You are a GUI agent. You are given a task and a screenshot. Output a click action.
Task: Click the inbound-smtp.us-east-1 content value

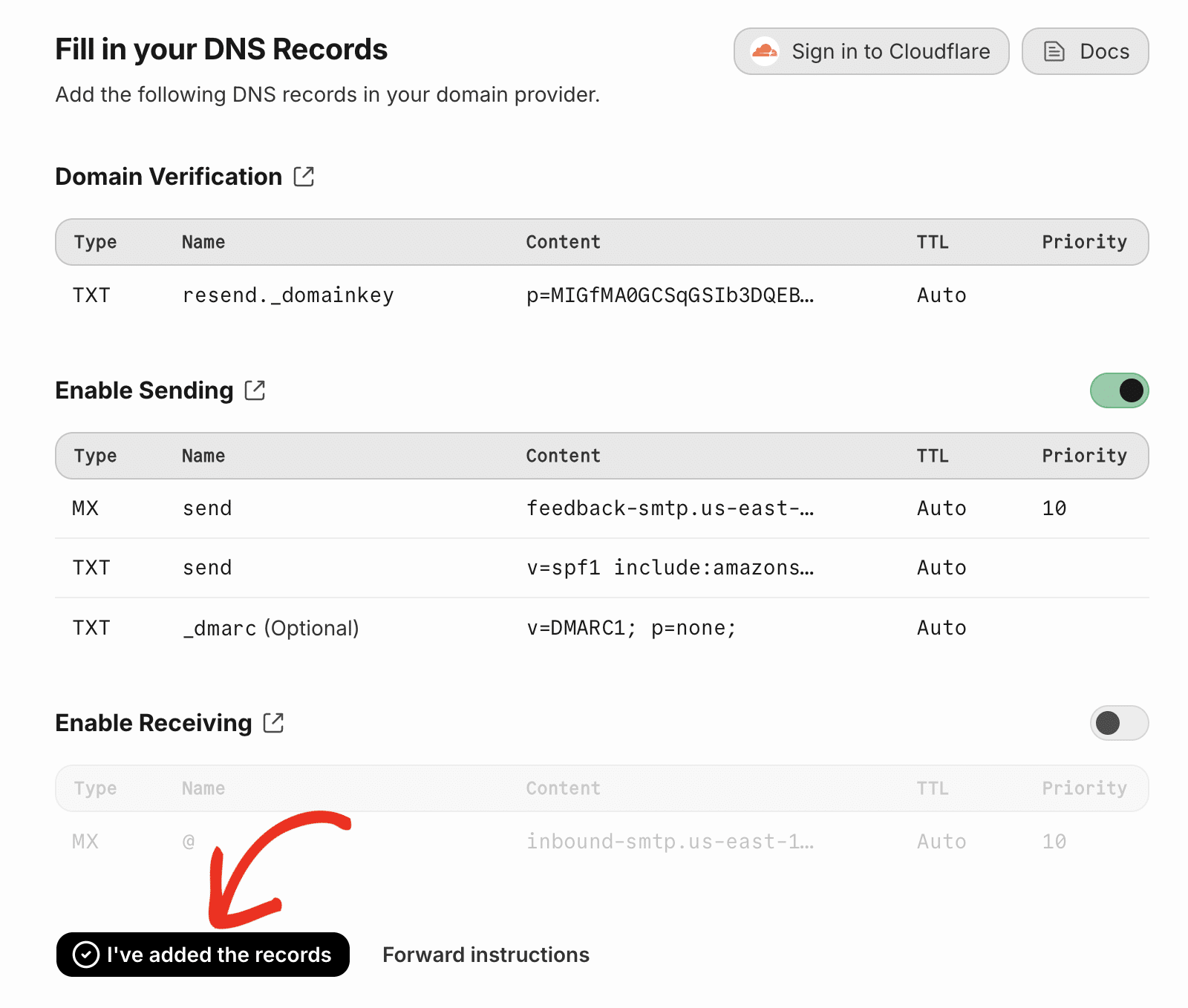670,842
